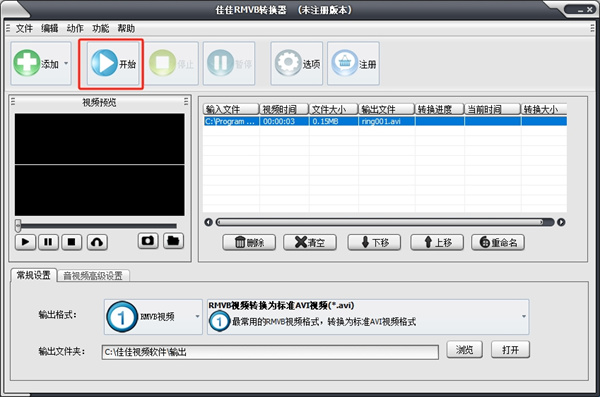Click the Stop (停止) toolbar button
The width and height of the screenshot is (600, 397).
pos(172,64)
